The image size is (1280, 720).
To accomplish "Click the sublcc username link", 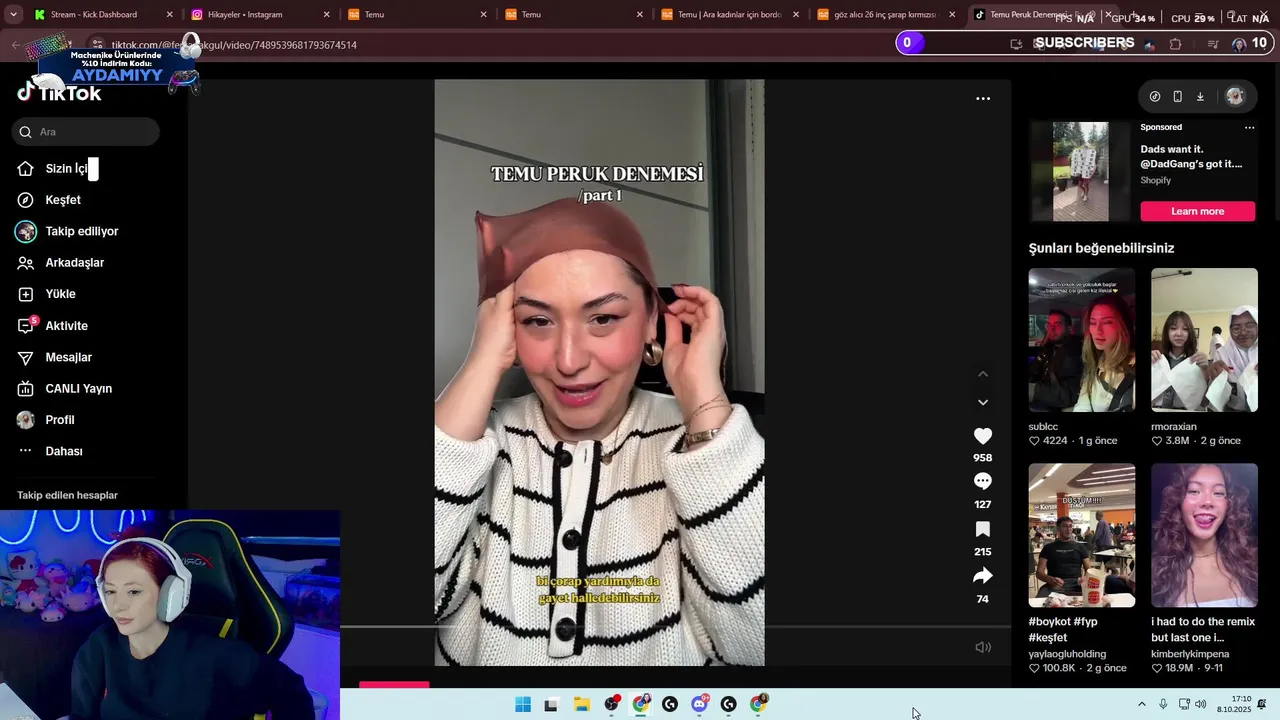I will 1043,427.
